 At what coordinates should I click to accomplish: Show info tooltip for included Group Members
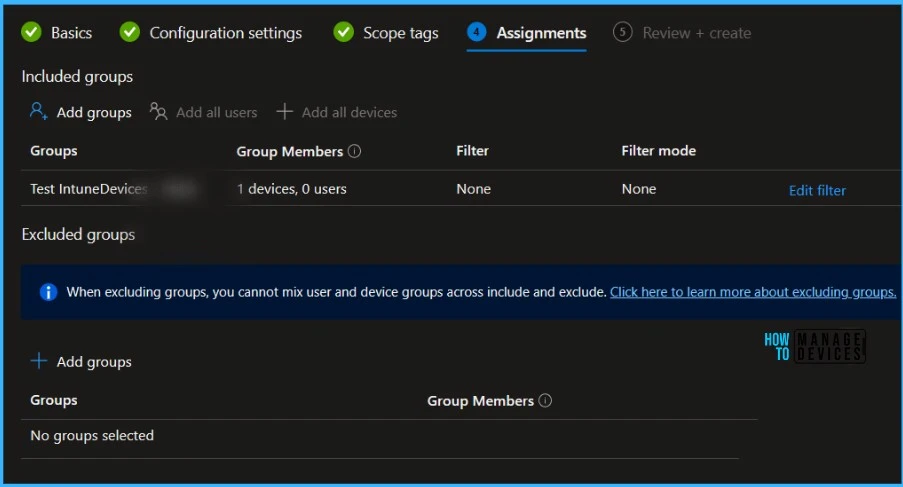(355, 151)
